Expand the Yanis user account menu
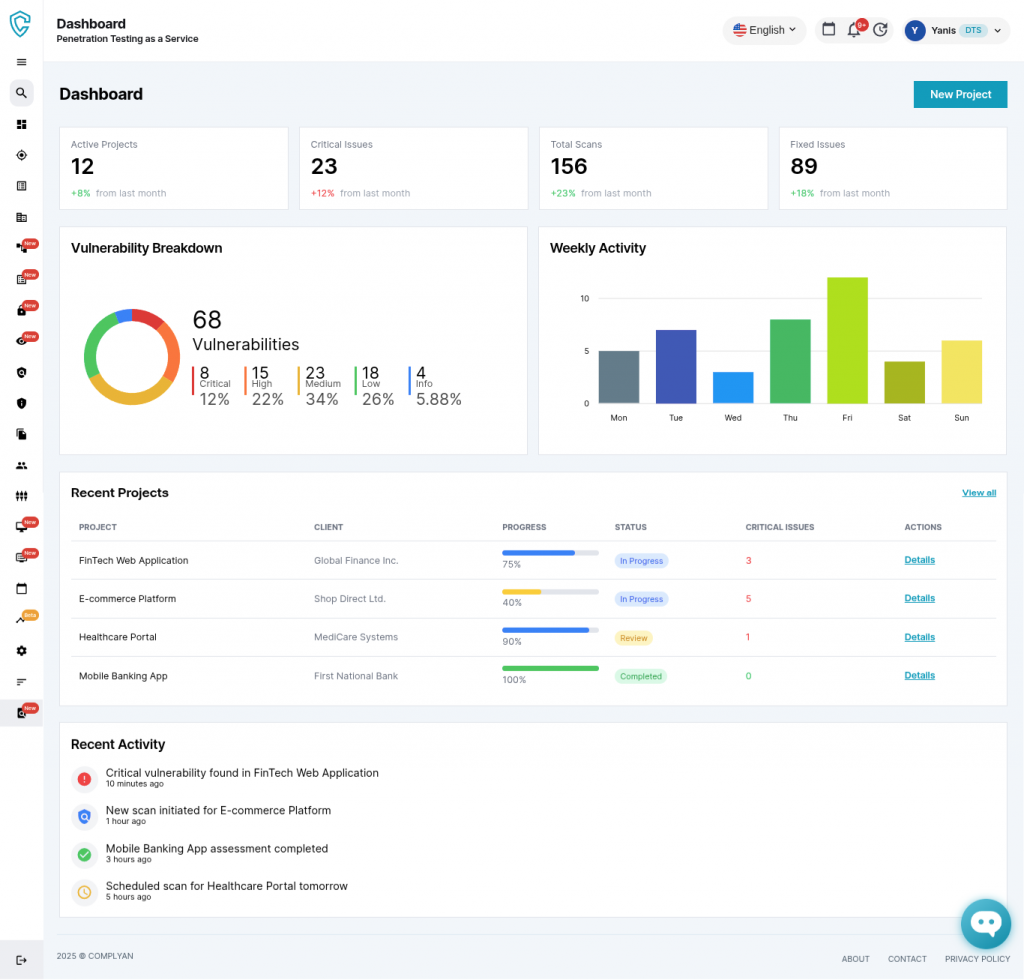Viewport: 1024px width, 980px height. pyautogui.click(x=956, y=30)
